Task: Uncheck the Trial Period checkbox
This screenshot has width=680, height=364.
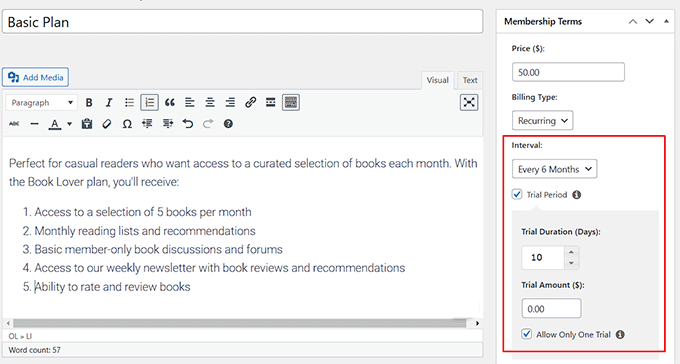Action: point(517,194)
